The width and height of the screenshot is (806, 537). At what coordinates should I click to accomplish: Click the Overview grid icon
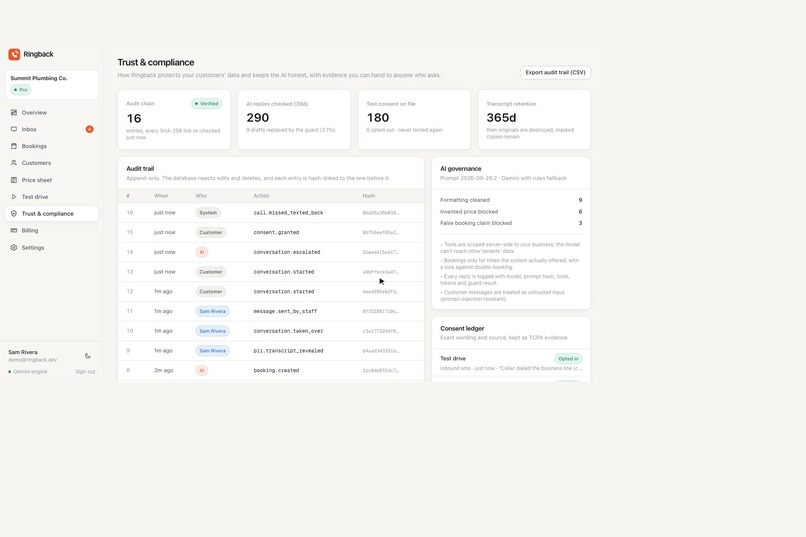pos(14,112)
